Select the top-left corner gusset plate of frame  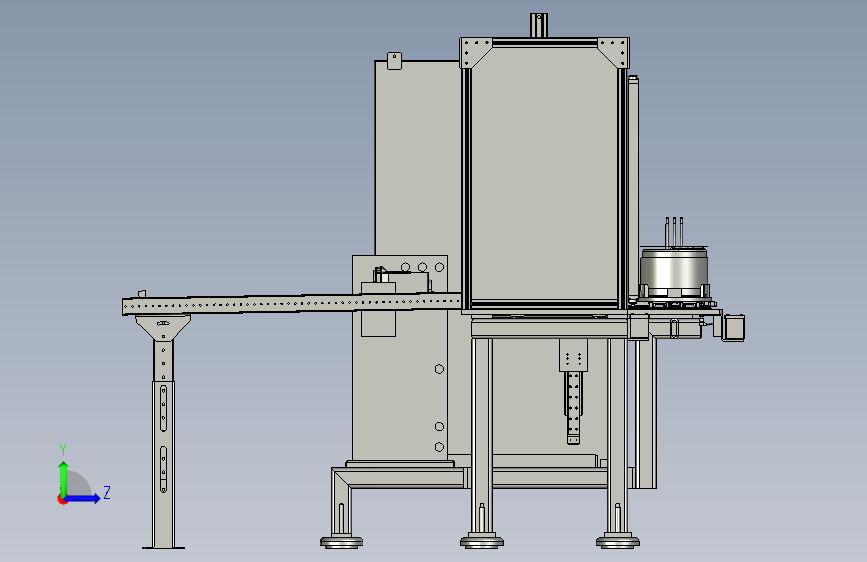coord(473,51)
